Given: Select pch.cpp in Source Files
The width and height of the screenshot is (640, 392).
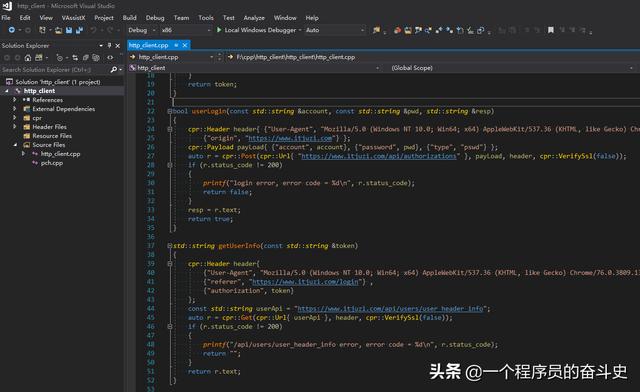Looking at the screenshot, I should (x=51, y=163).
